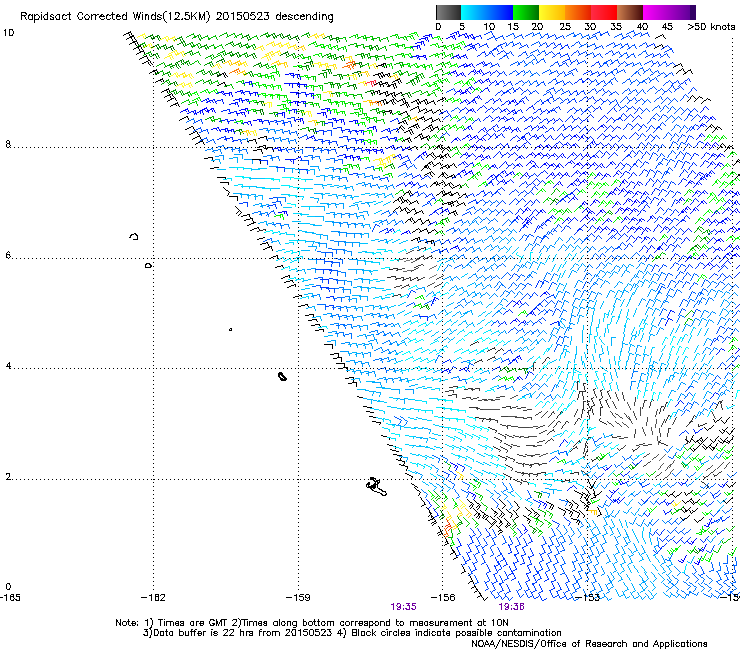740x650 pixels.
Task: Click the latitude axis label '6'
Action: (x=8, y=255)
